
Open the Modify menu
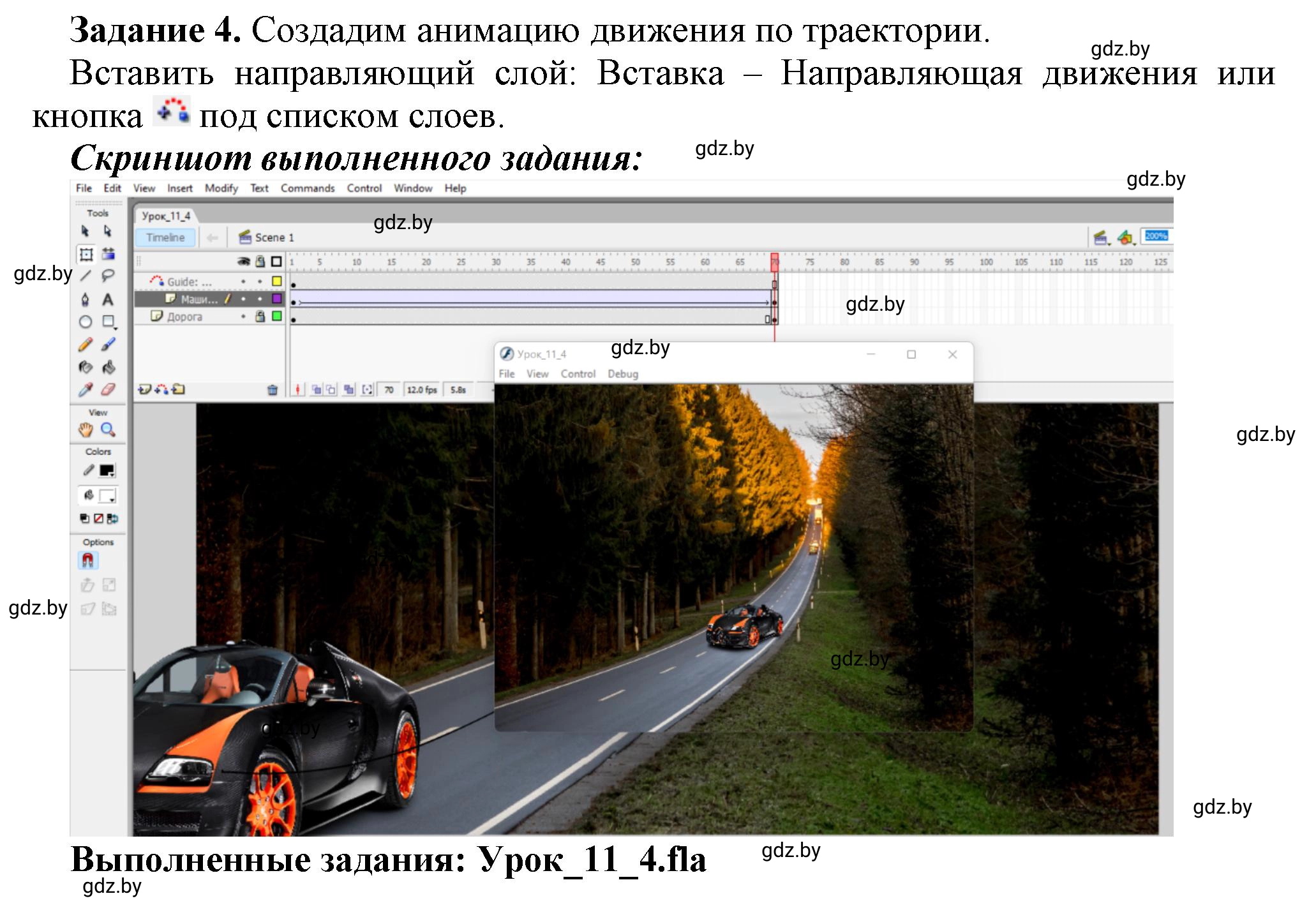(x=221, y=188)
